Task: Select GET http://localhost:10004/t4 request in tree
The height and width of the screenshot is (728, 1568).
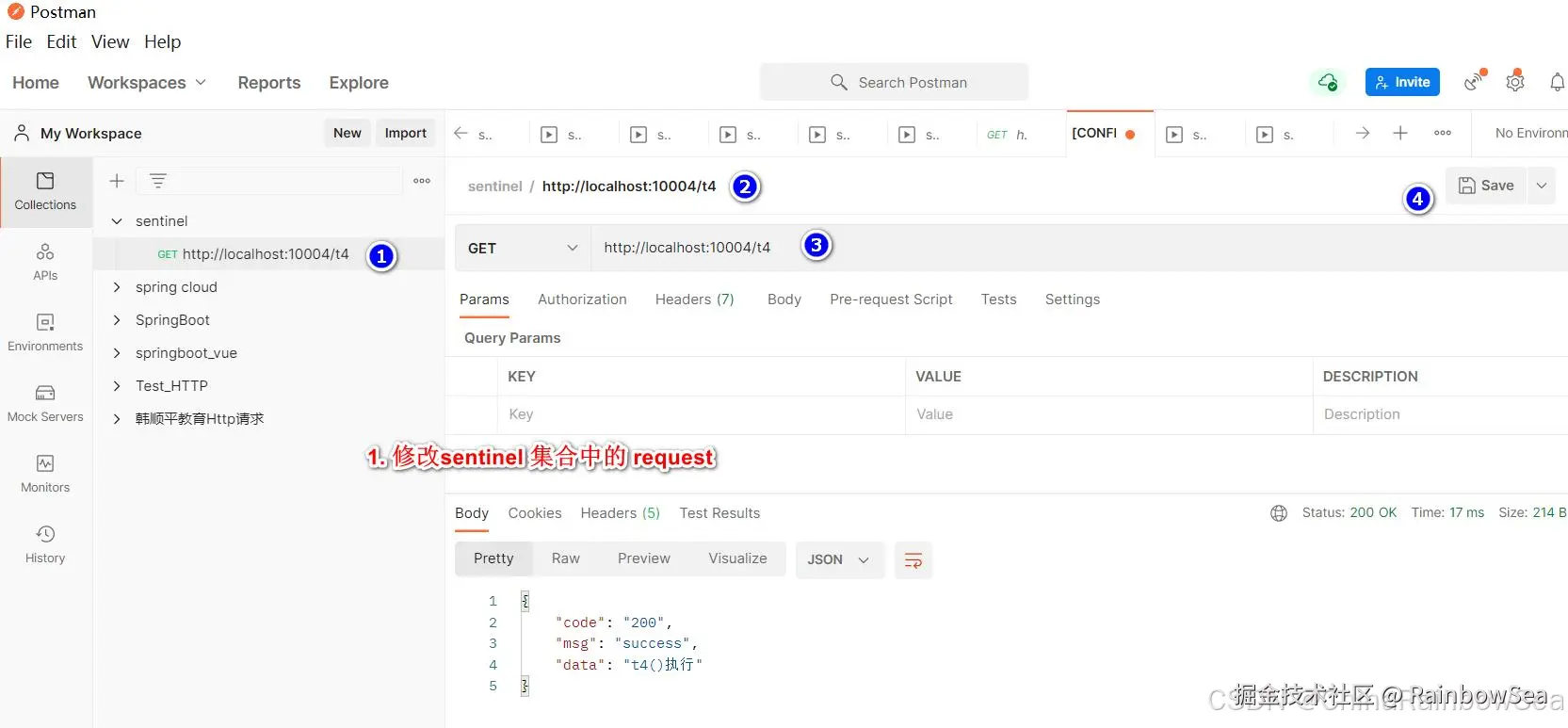Action: [268, 254]
